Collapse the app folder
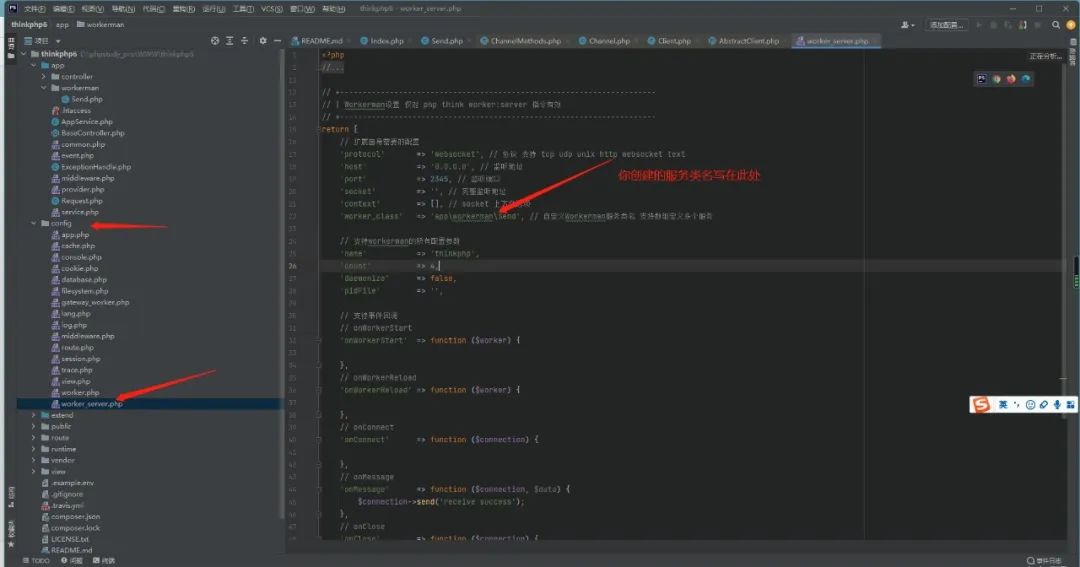Screen dimensions: 1080x567 coord(34,65)
